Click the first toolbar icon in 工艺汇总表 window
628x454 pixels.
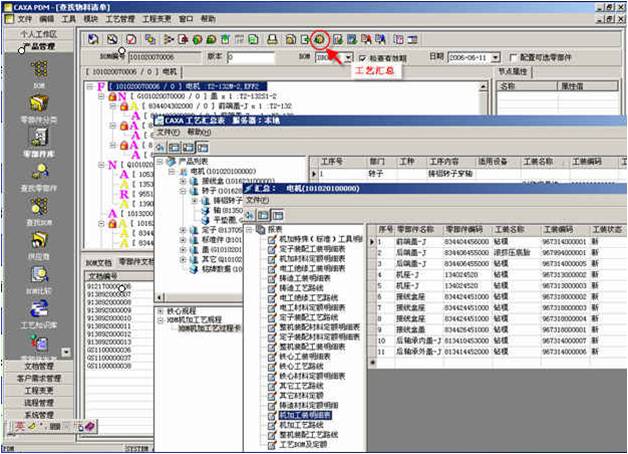pyautogui.click(x=160, y=148)
